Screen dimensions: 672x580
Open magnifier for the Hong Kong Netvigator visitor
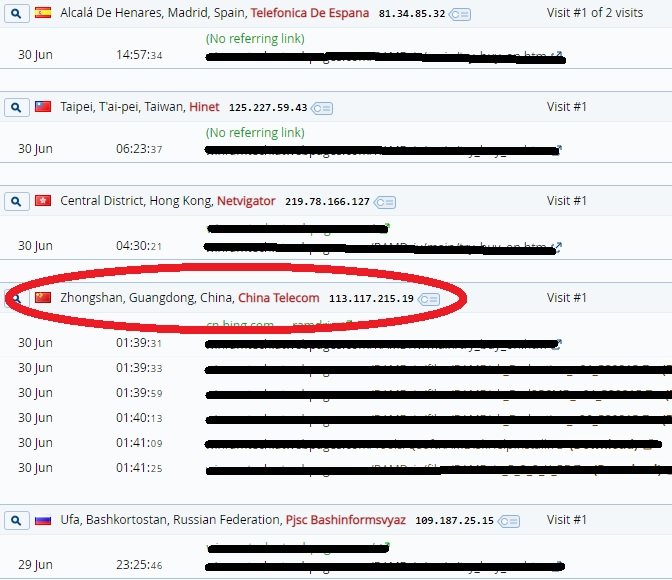[16, 201]
